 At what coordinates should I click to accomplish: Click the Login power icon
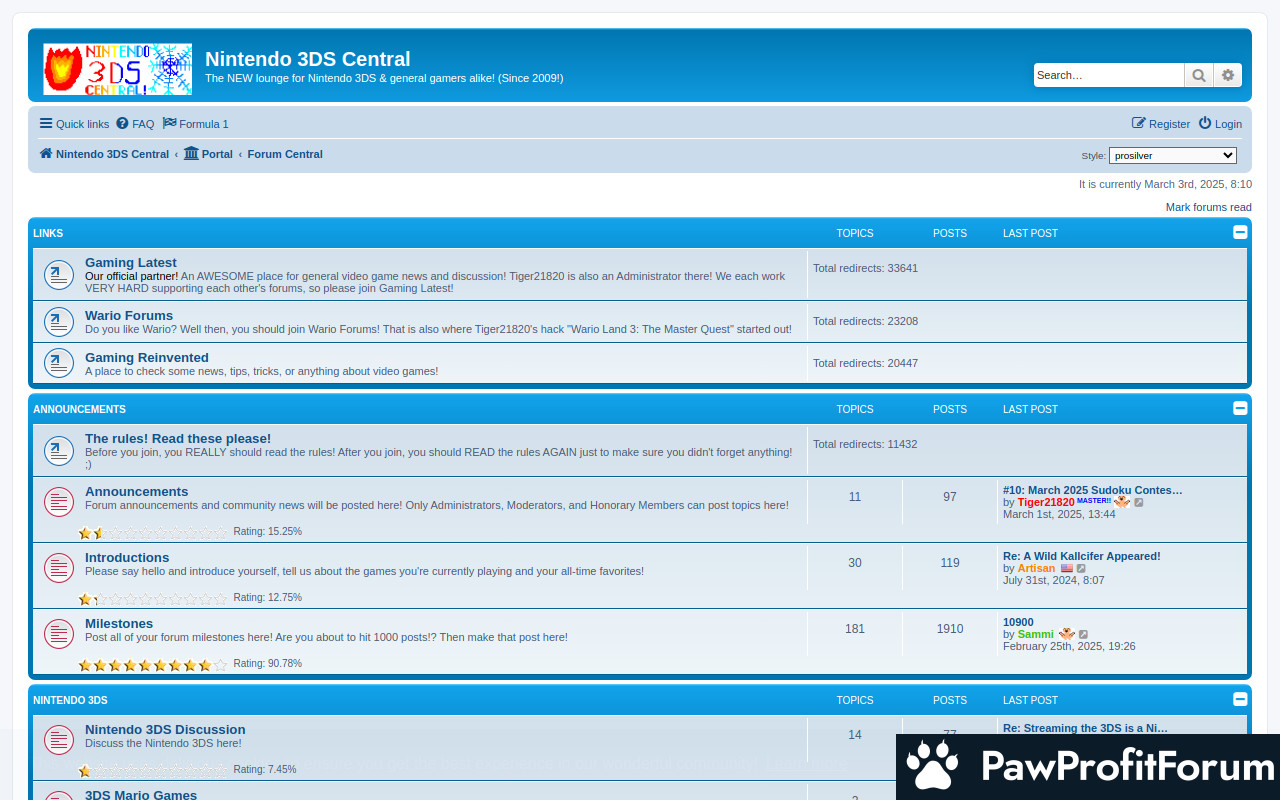(x=1205, y=123)
